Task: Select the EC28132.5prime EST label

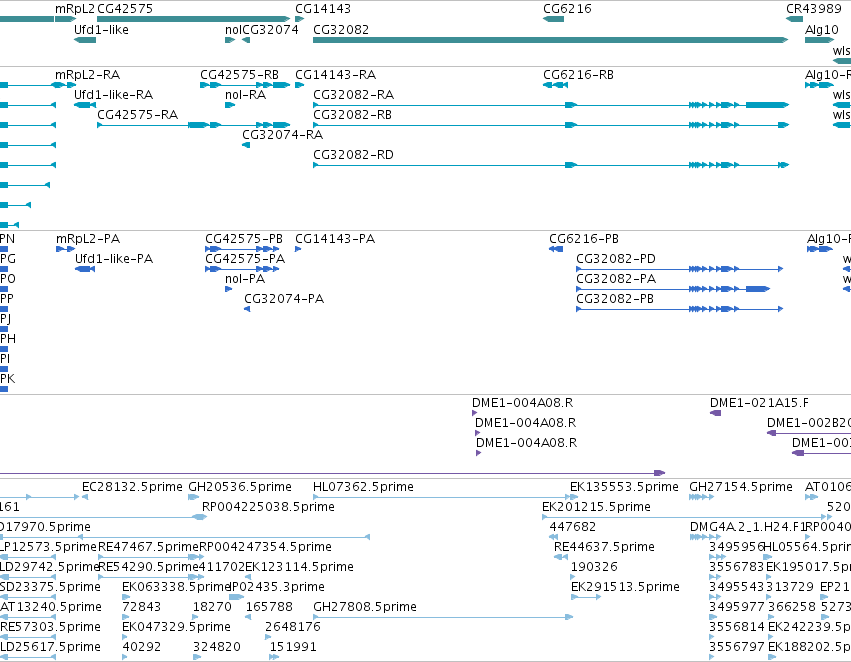Action: click(x=132, y=487)
